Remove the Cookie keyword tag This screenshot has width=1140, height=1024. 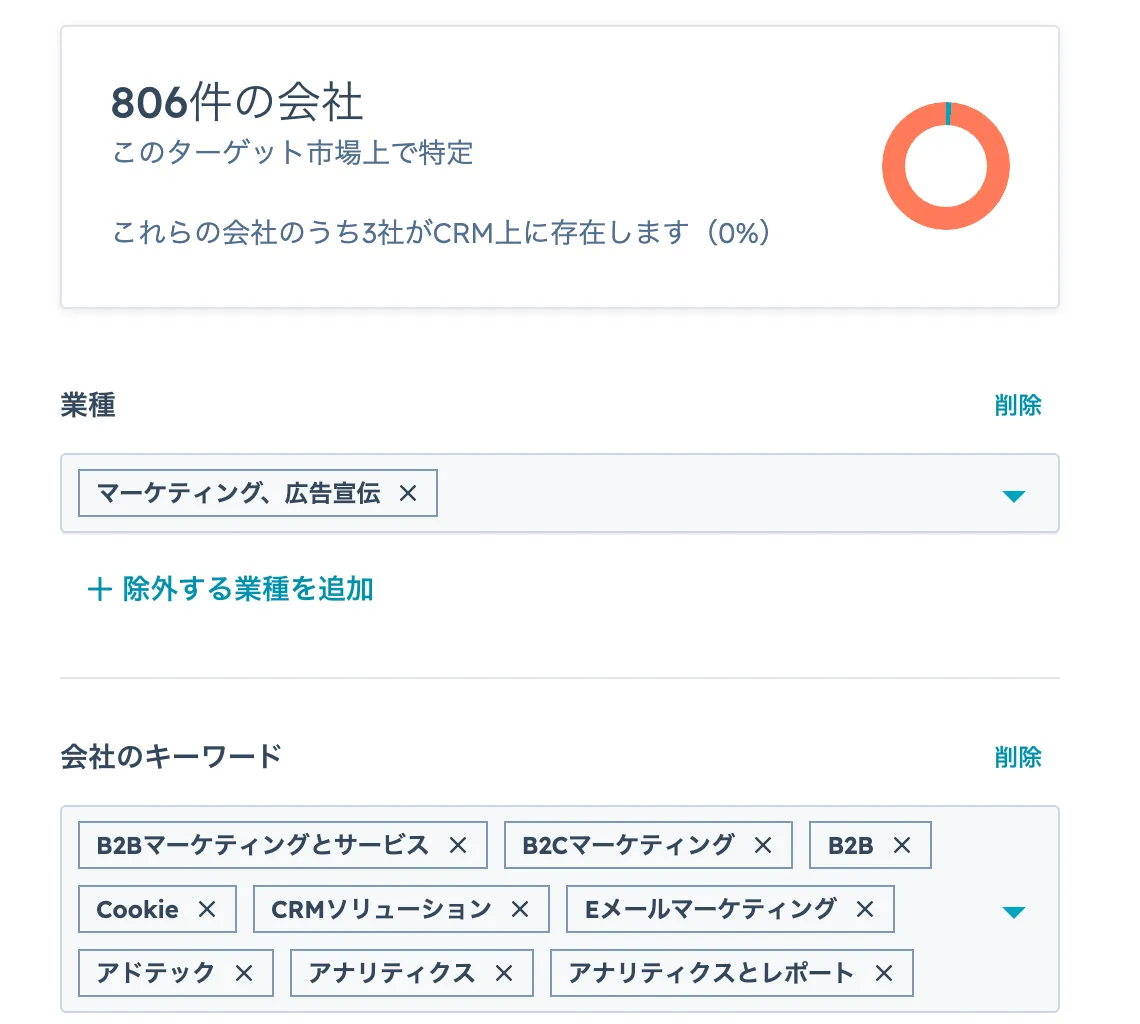[206, 909]
